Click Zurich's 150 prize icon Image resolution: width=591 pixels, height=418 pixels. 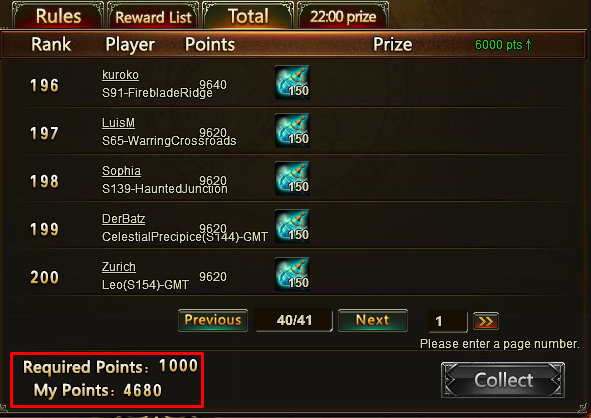coord(292,274)
